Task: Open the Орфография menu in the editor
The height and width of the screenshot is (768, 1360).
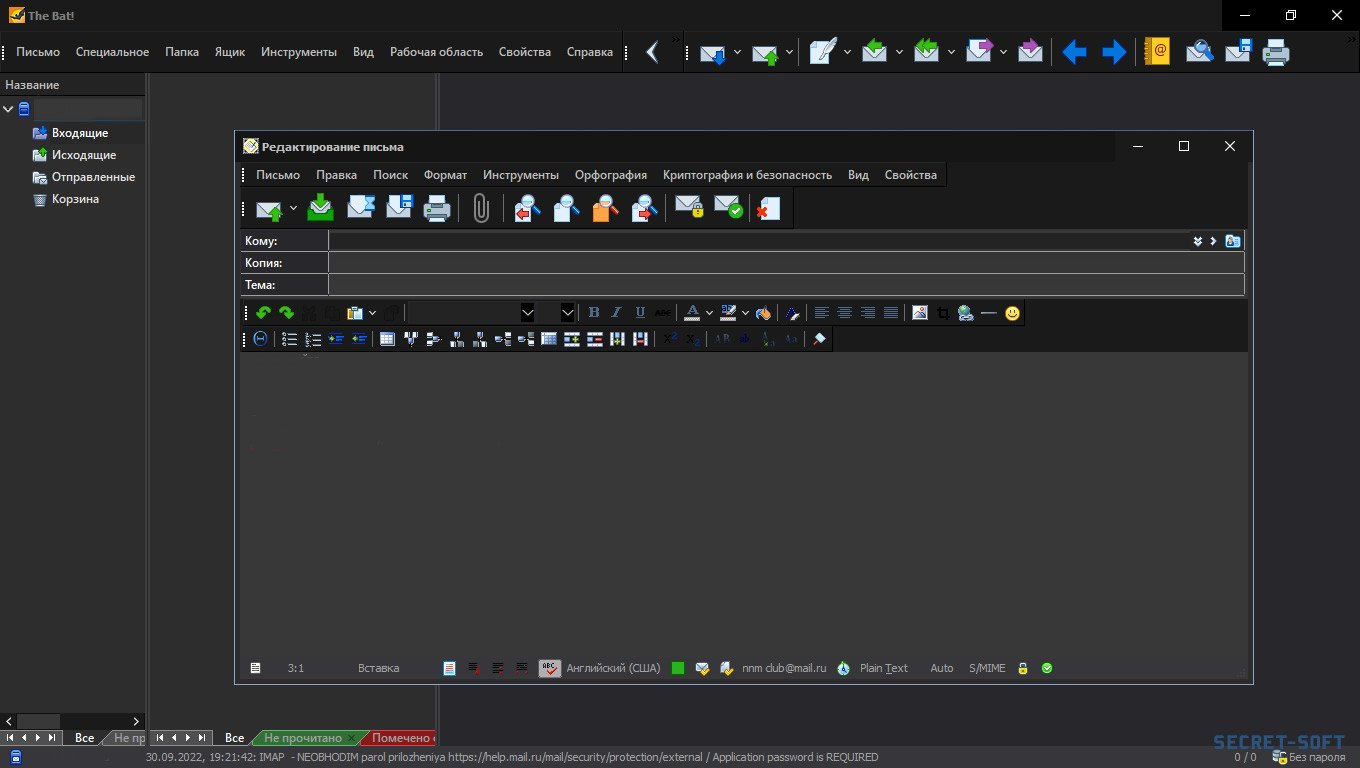Action: [610, 175]
